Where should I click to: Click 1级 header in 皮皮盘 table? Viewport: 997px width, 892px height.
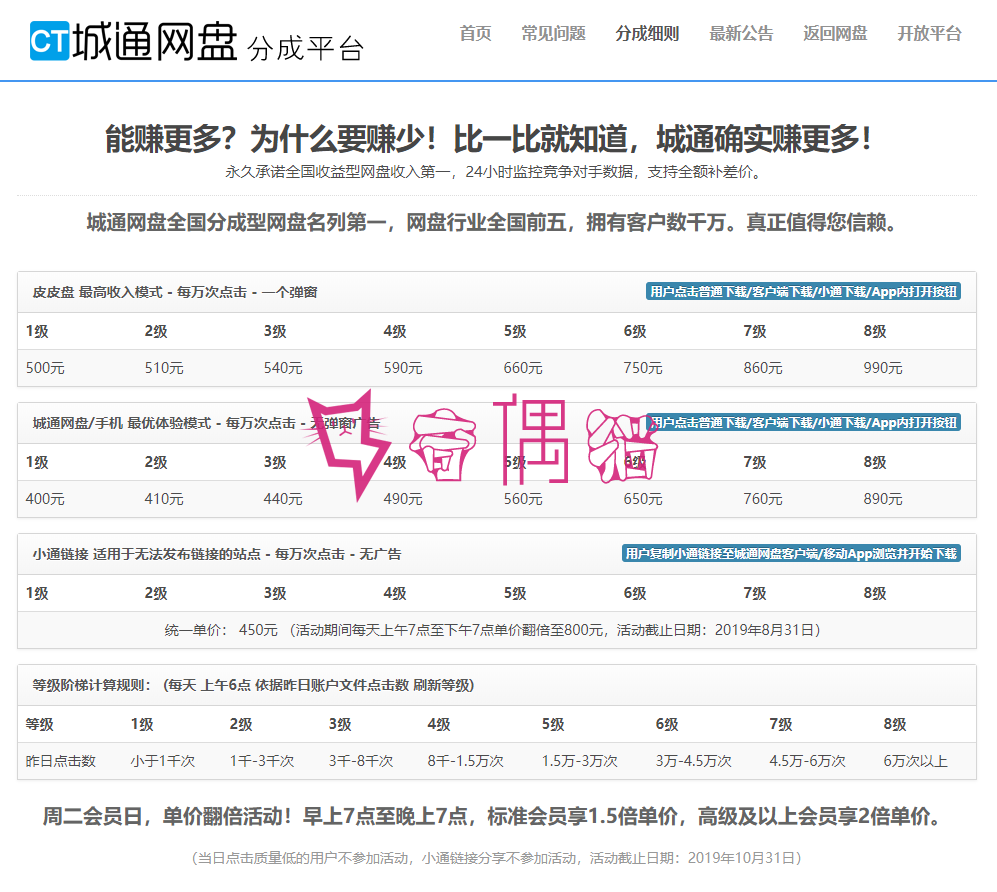pos(37,331)
